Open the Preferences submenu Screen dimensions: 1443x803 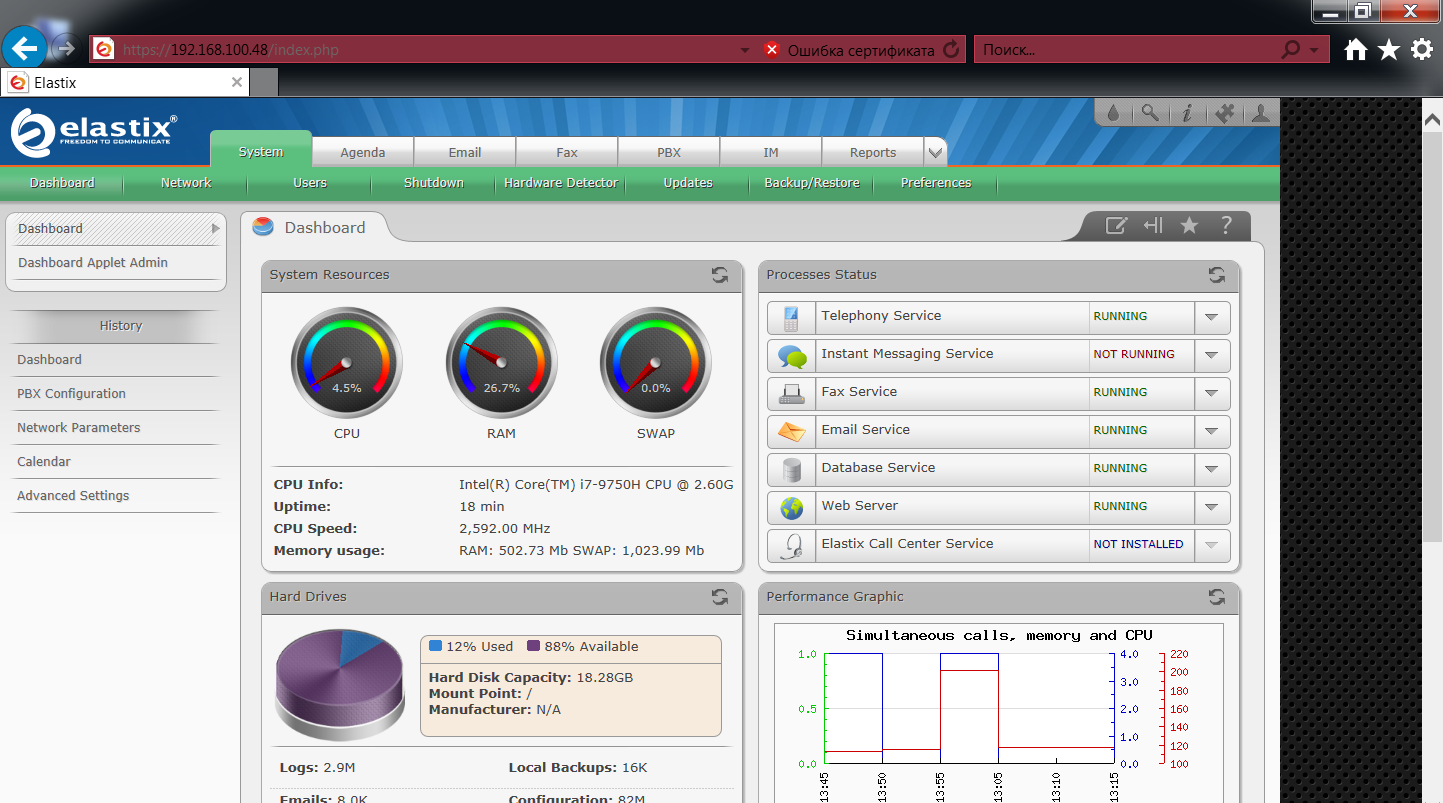click(936, 183)
